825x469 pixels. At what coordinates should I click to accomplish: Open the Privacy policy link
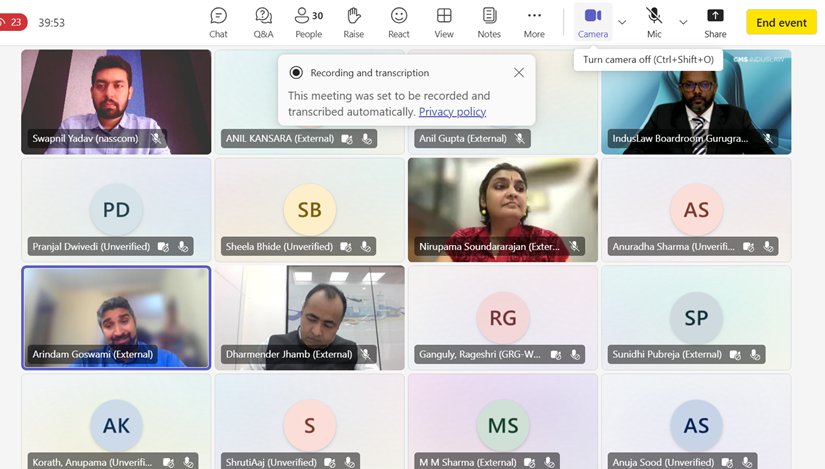[x=452, y=112]
